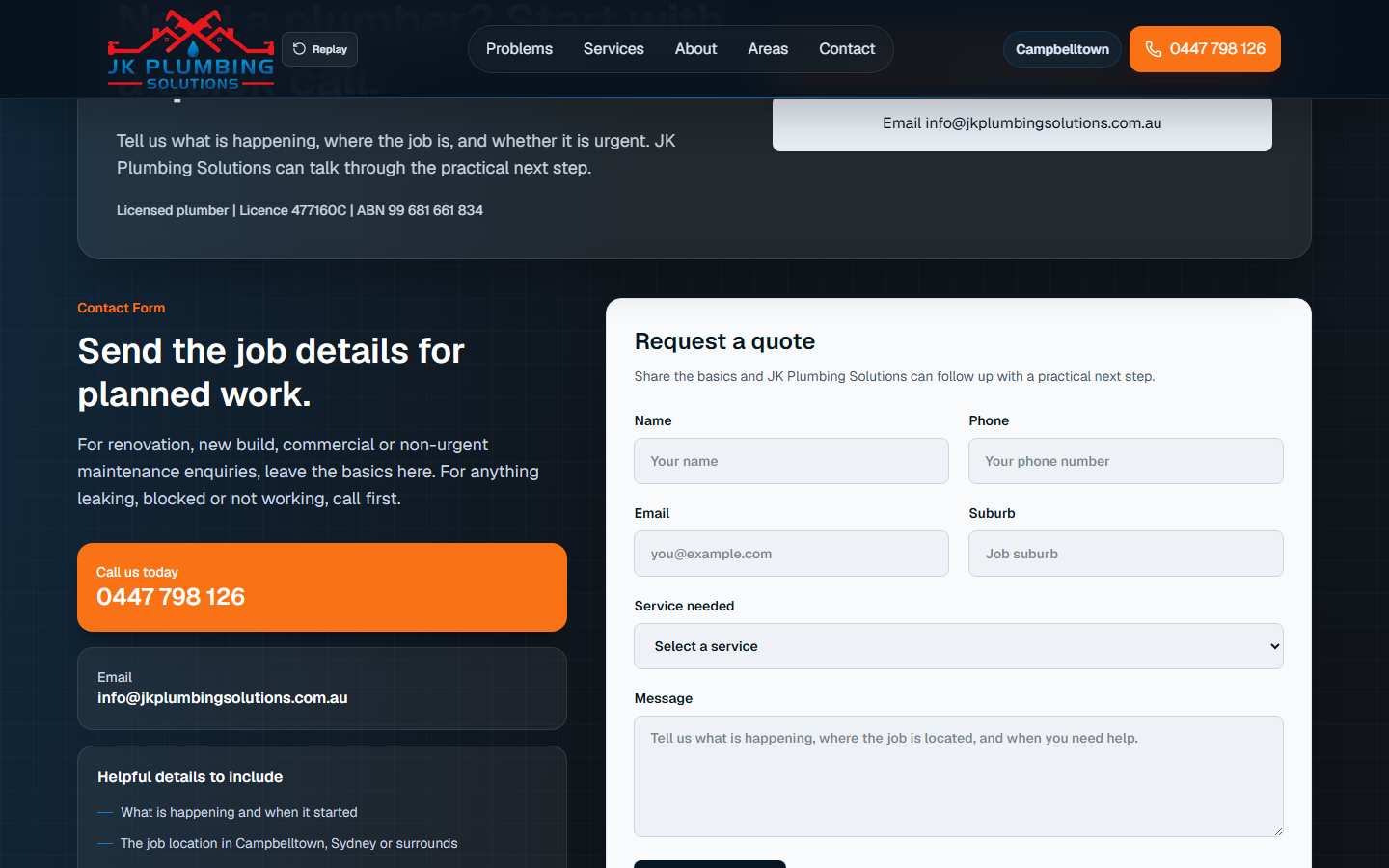Go to the About page
Viewport: 1389px width, 868px height.
coord(695,49)
